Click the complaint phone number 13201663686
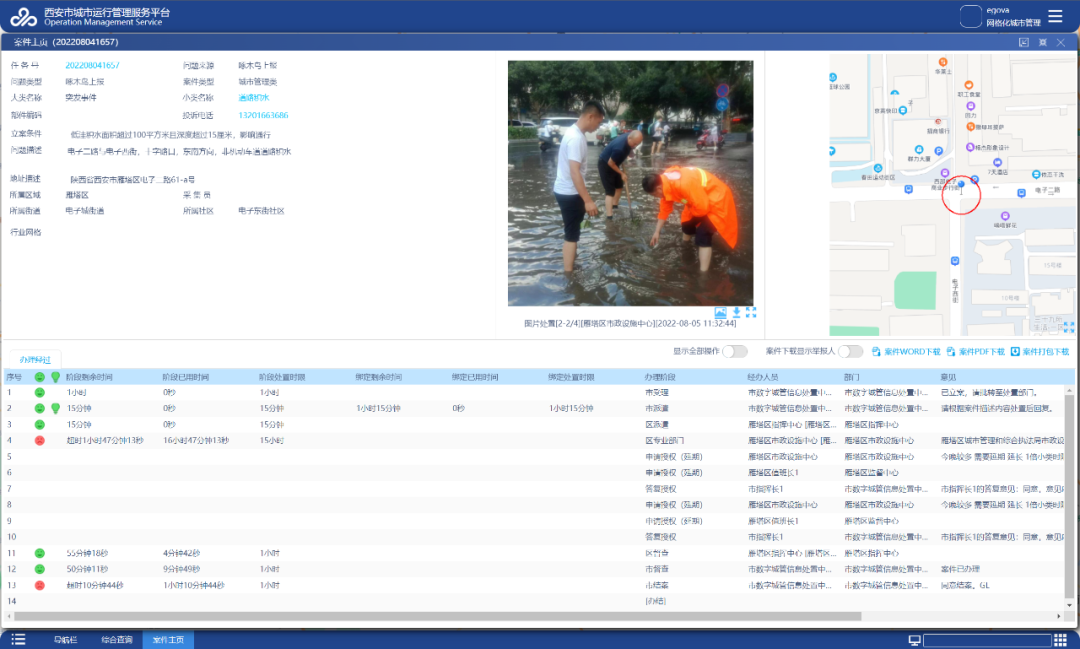This screenshot has height=649, width=1080. (263, 115)
